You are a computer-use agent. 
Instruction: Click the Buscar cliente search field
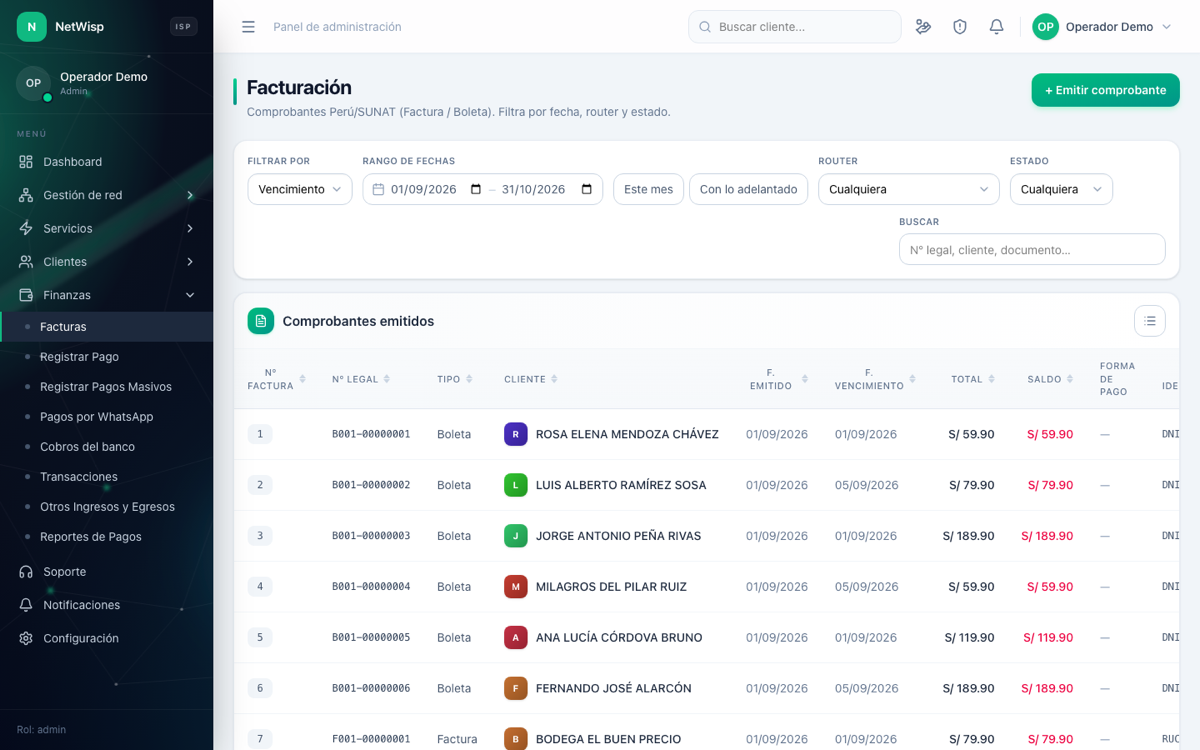795,27
